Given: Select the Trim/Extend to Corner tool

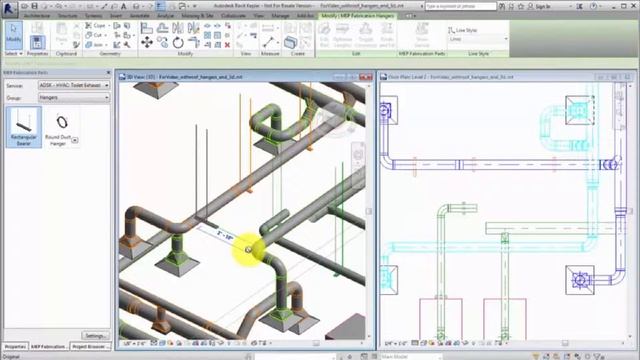Looking at the screenshot, I should (193, 42).
